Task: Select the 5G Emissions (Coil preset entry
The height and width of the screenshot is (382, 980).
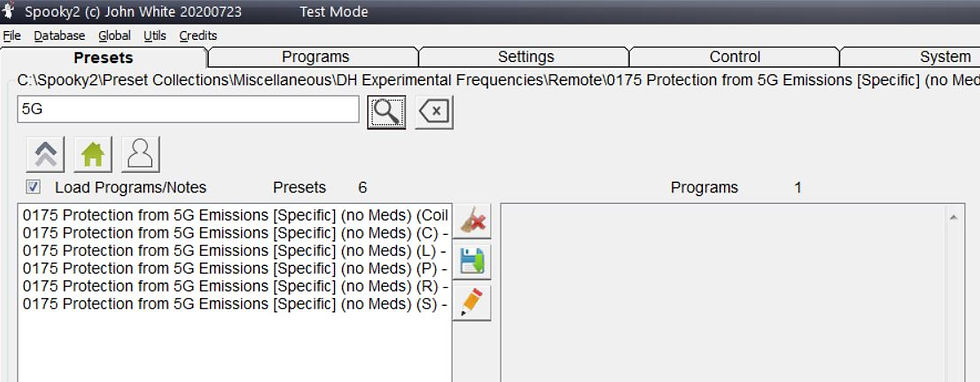Action: pos(236,215)
